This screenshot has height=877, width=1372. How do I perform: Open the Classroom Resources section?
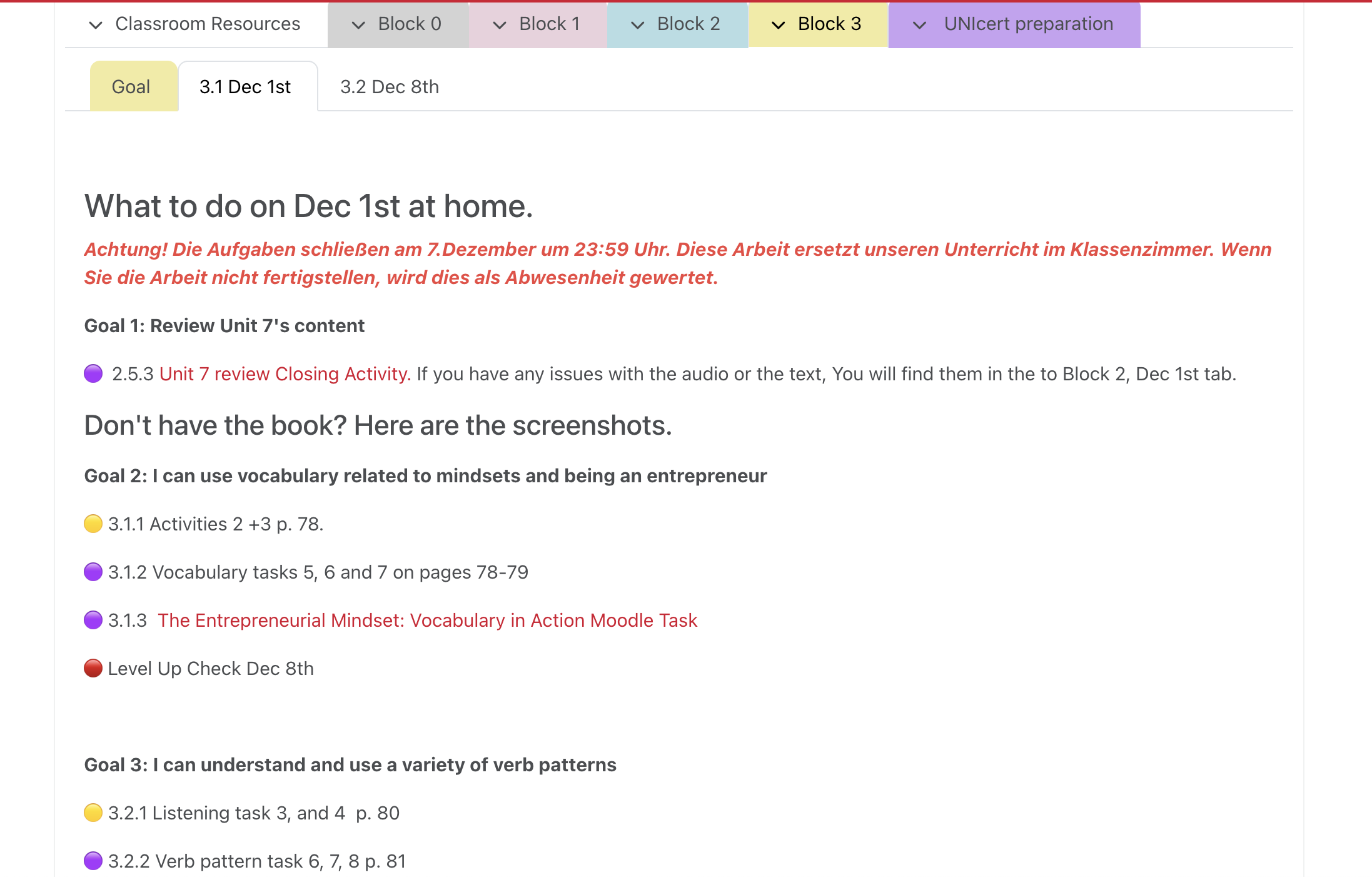click(208, 24)
